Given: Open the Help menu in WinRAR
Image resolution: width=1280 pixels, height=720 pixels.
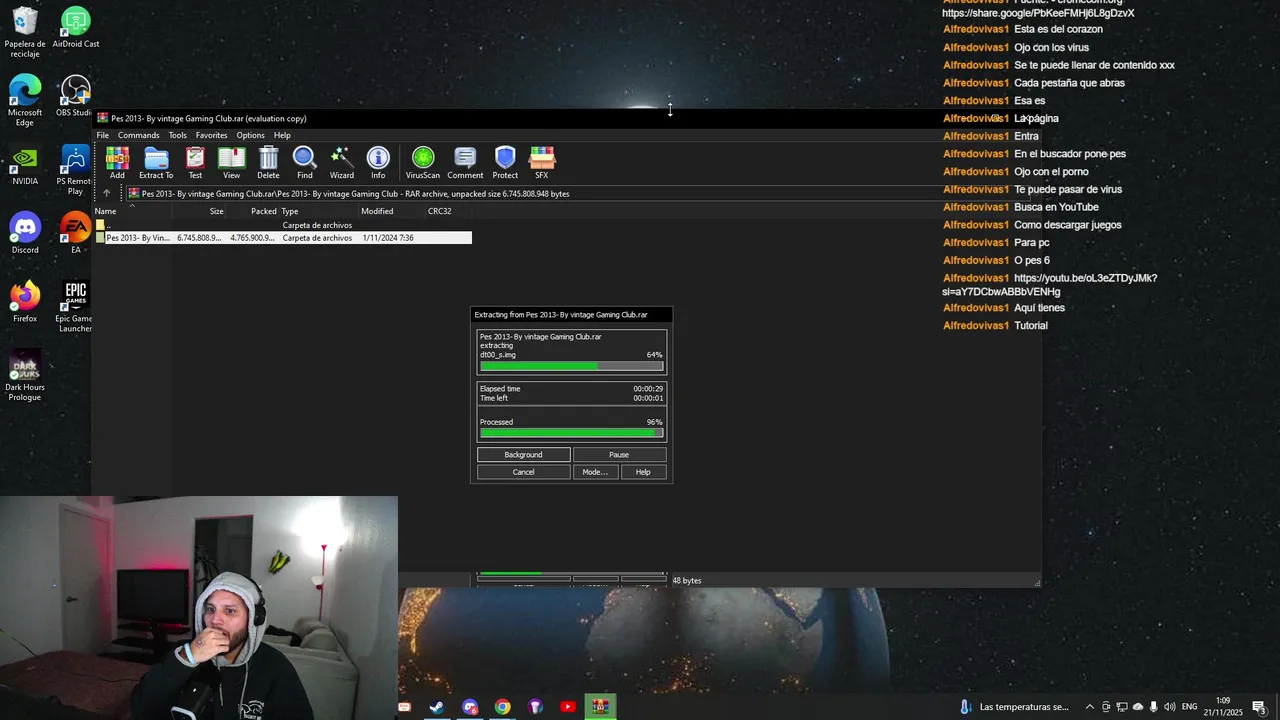Looking at the screenshot, I should point(282,135).
